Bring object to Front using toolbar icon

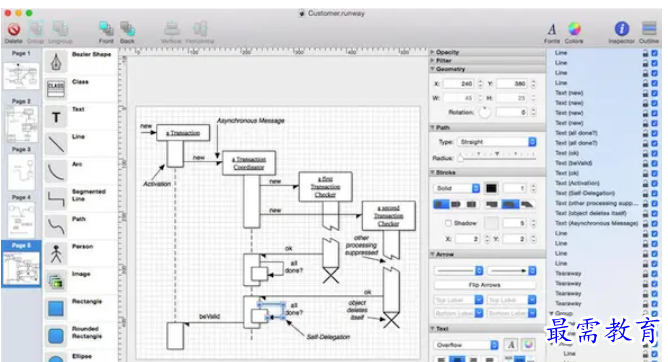pos(106,29)
